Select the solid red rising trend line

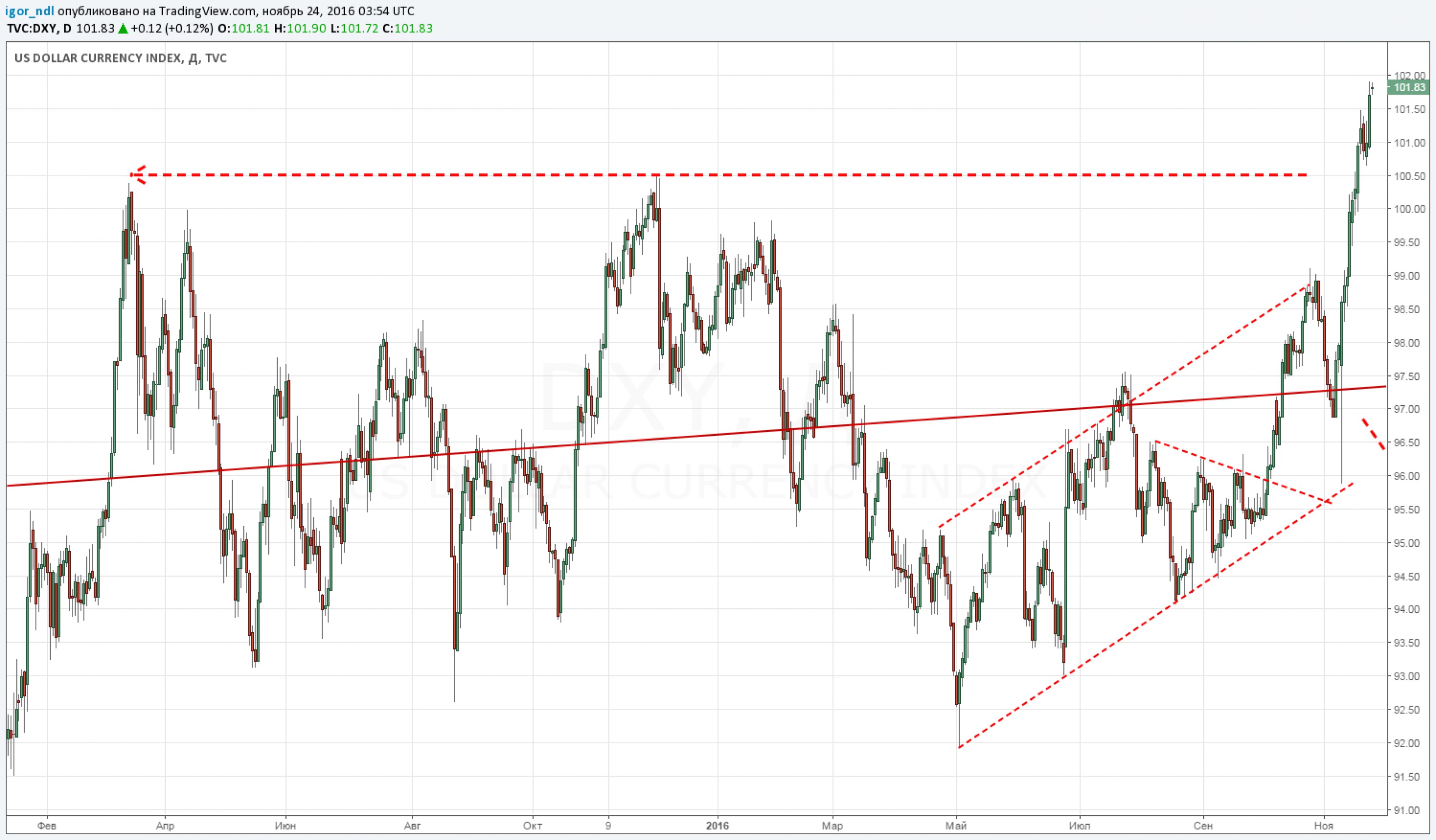coord(697,437)
